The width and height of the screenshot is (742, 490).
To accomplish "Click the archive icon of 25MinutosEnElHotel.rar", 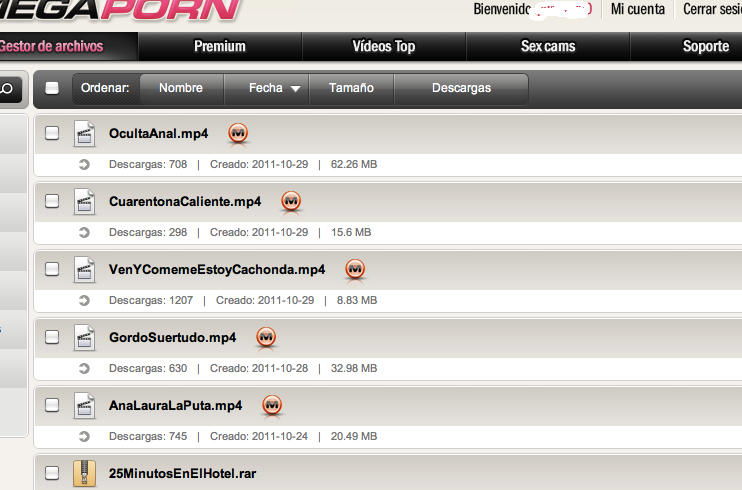I will tap(84, 473).
